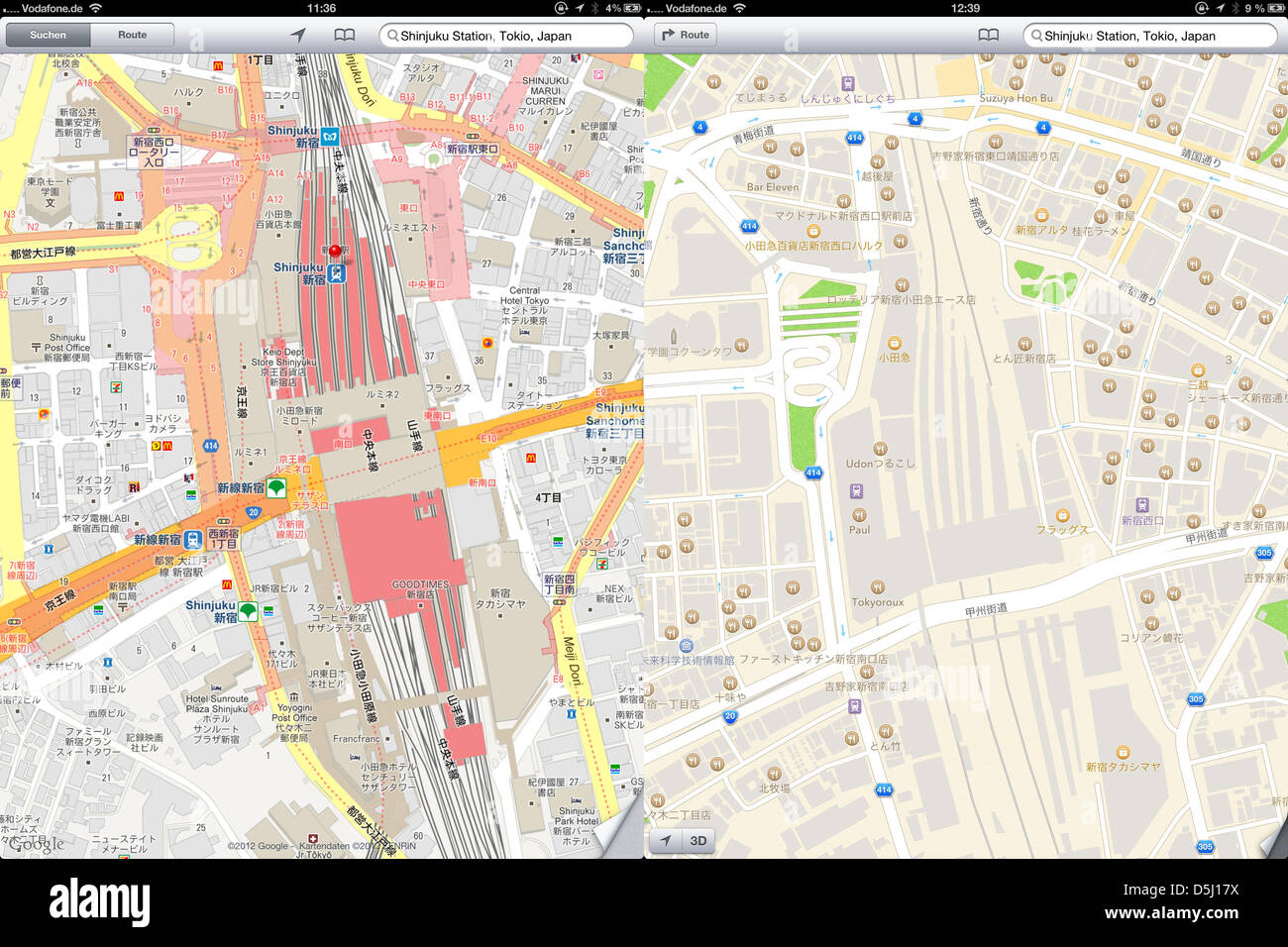Tap the とん匠新宿店 restaurant icon
This screenshot has height=947, width=1288.
tap(1024, 344)
